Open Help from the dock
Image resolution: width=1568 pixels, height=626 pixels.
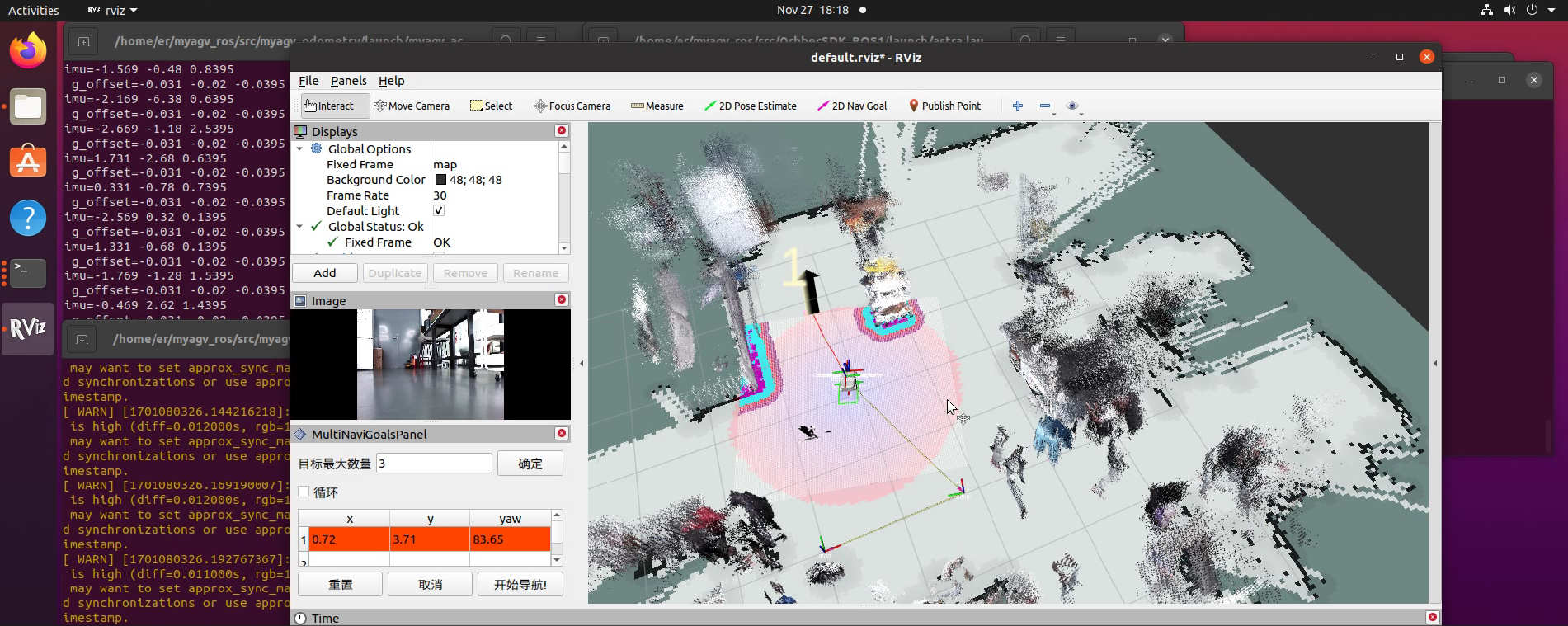(28, 218)
